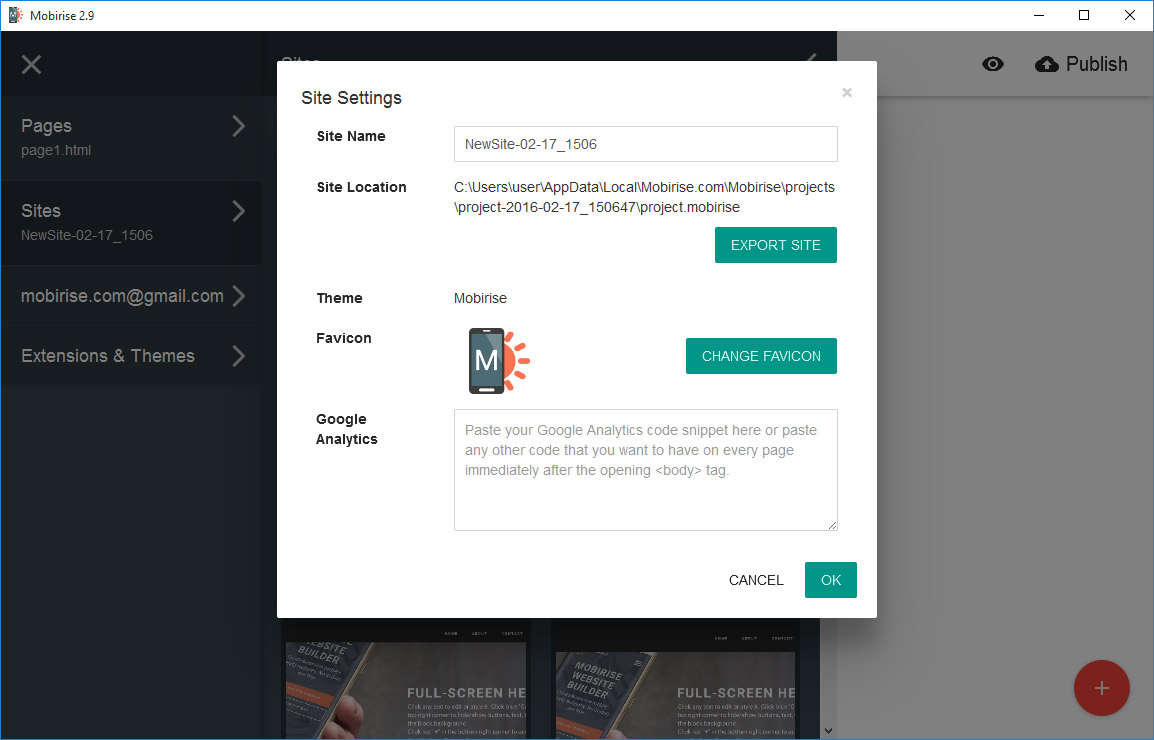Minimize the Mobirise window
Screen dimensions: 1154x740
(x=1038, y=15)
